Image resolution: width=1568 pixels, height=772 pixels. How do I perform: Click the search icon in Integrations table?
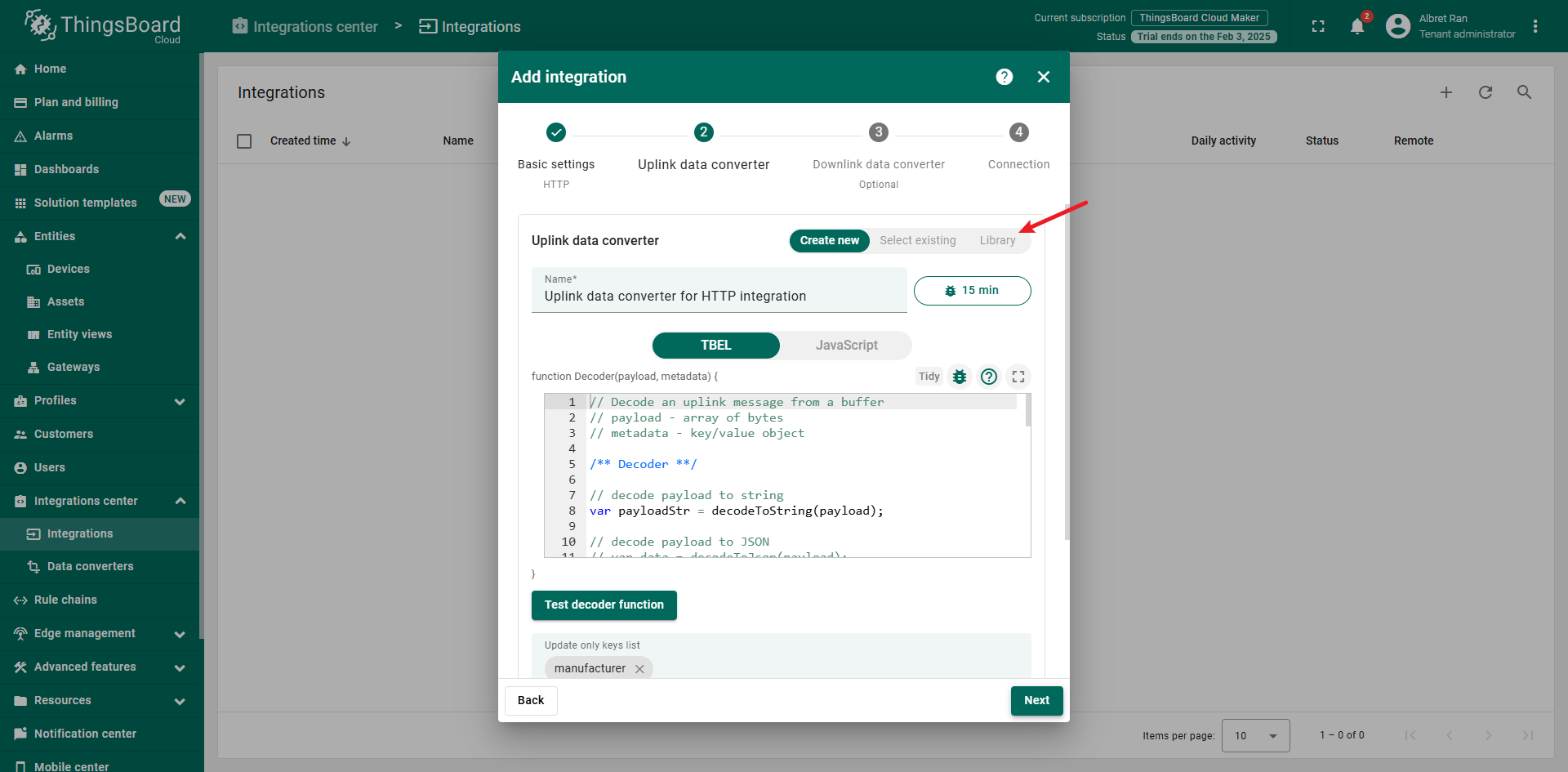coord(1525,92)
